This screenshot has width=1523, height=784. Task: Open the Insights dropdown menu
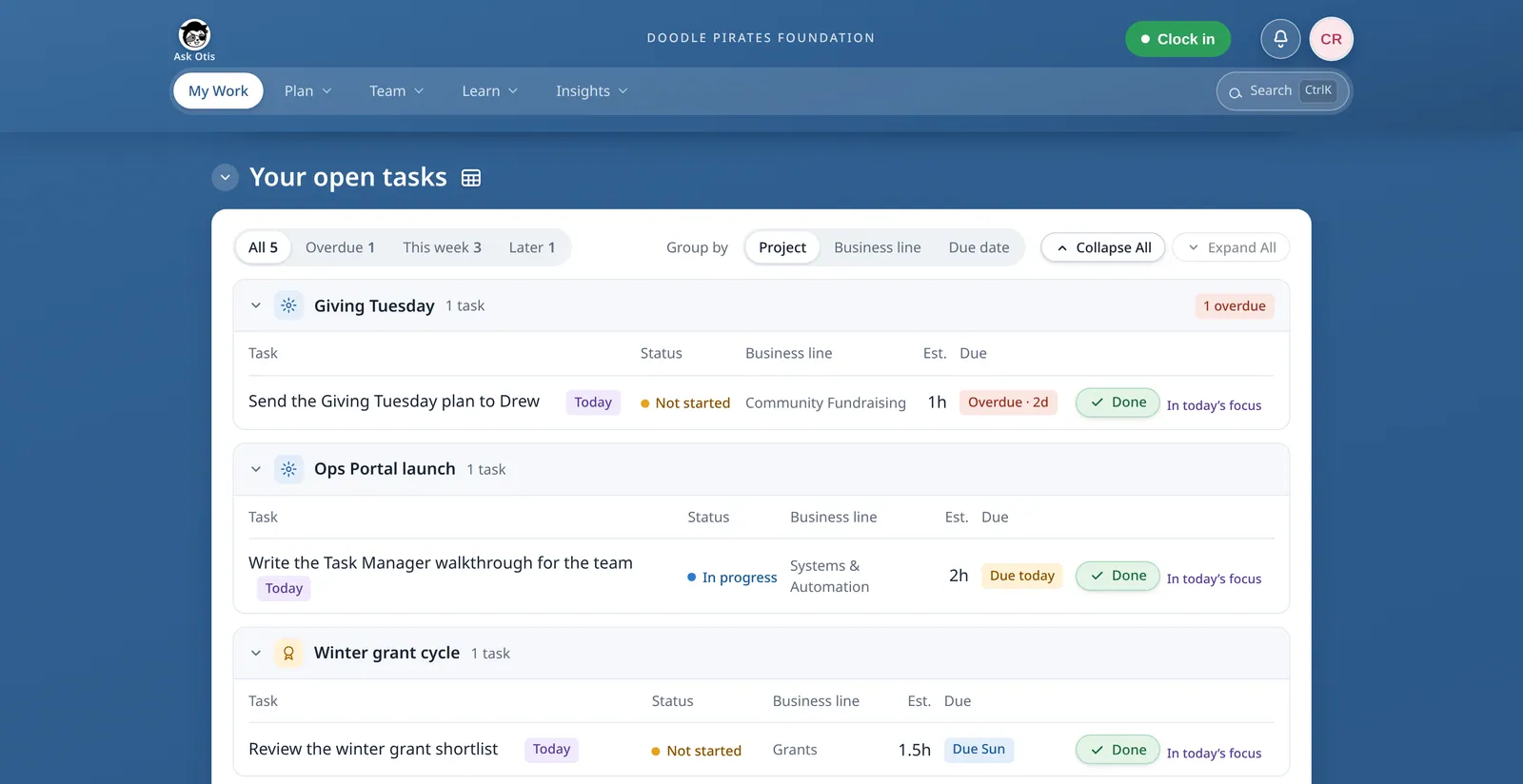click(x=591, y=91)
